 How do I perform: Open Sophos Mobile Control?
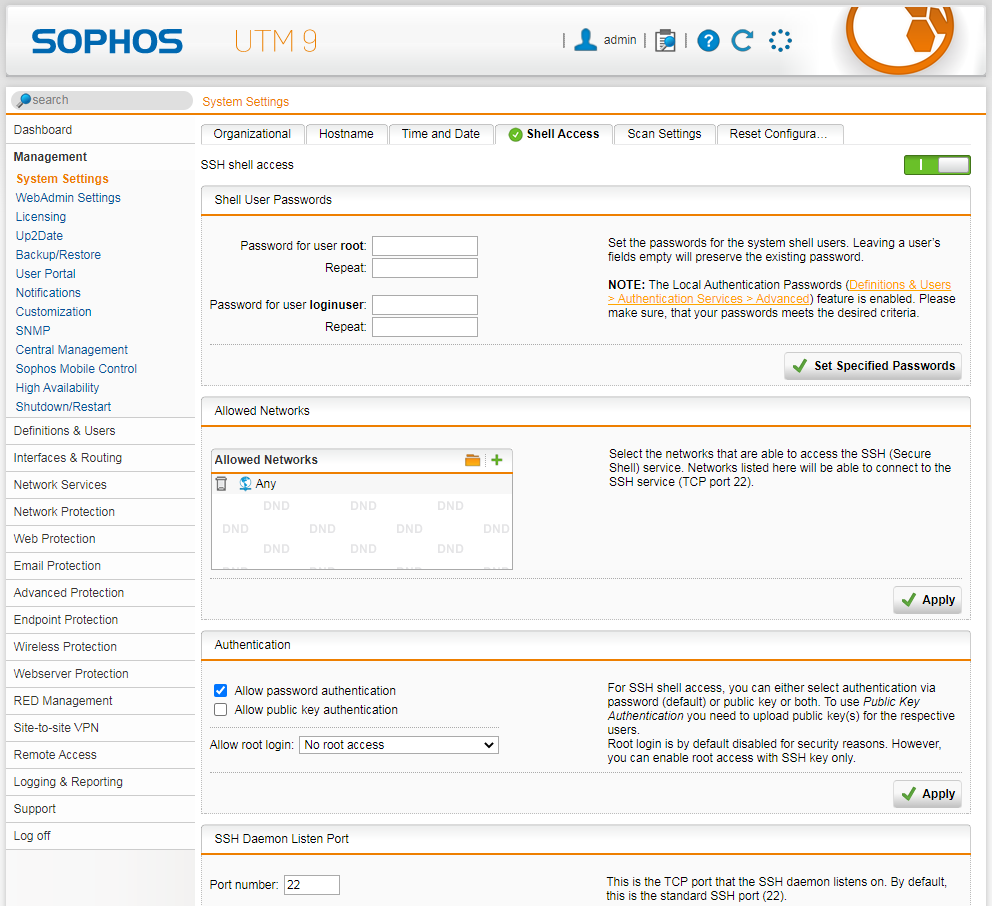pyautogui.click(x=76, y=369)
